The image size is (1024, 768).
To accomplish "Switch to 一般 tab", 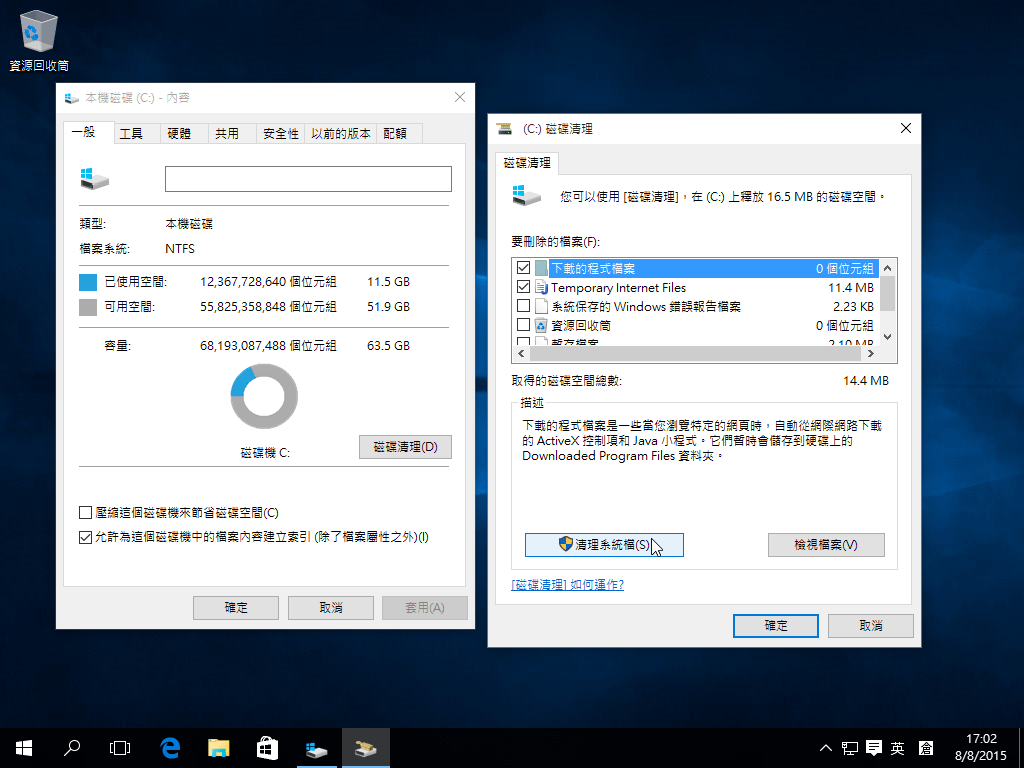I will pos(88,132).
